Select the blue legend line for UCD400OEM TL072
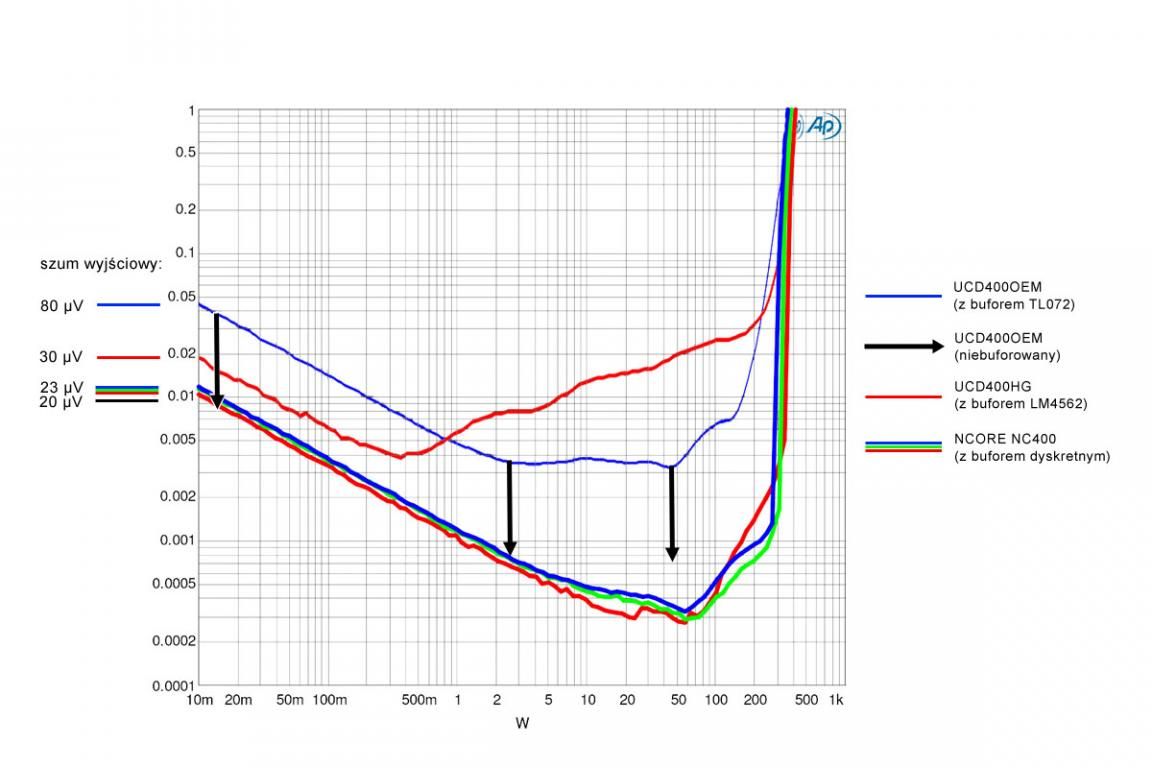The image size is (1152, 768). pos(903,296)
